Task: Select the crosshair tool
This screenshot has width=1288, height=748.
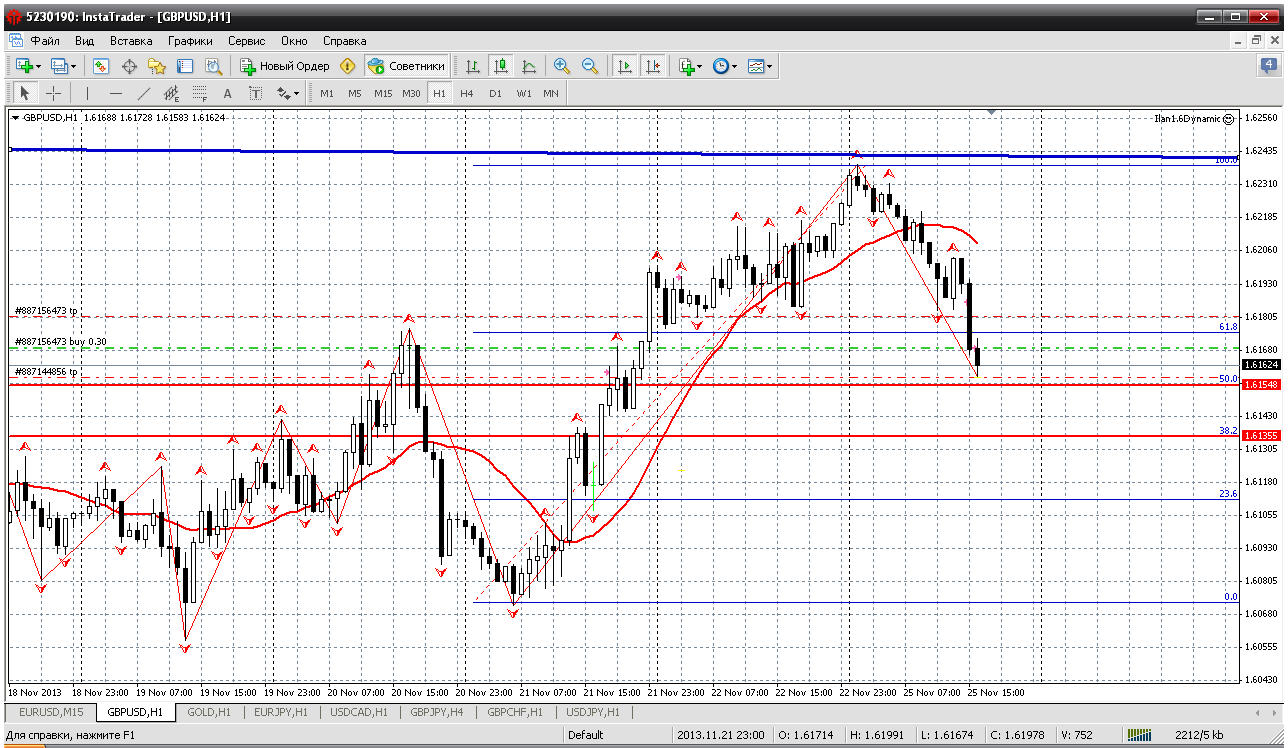Action: [53, 93]
